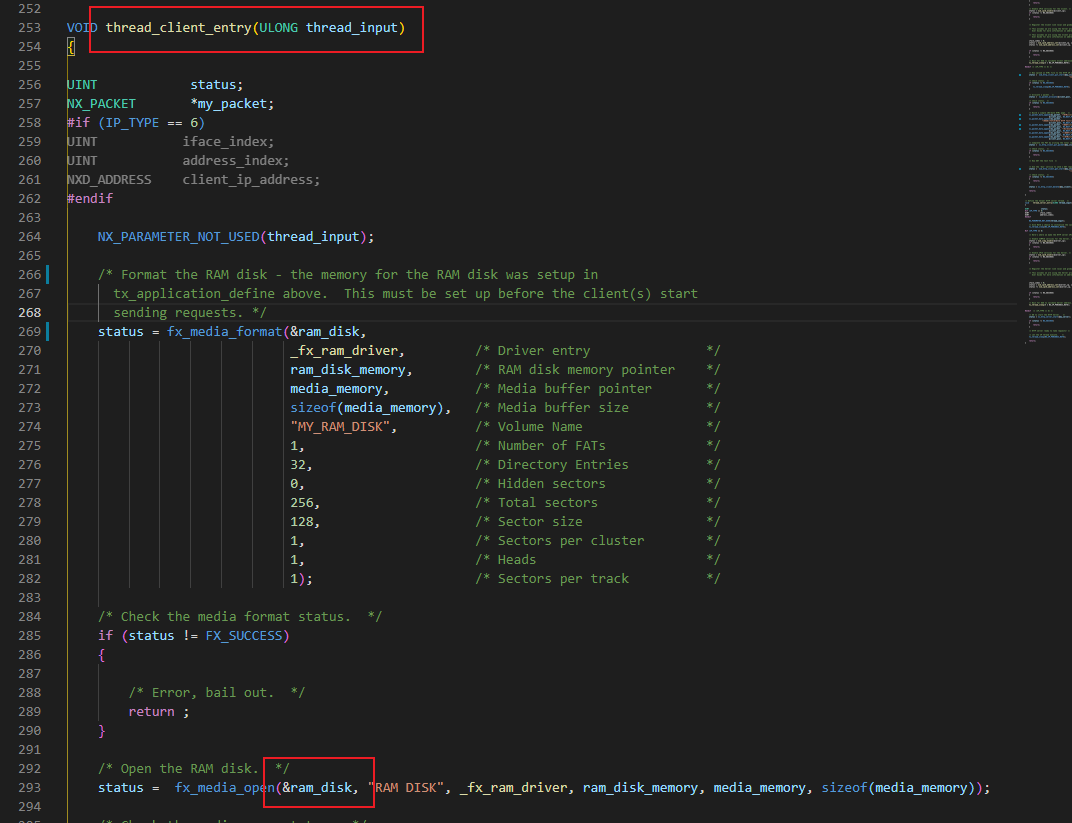This screenshot has height=823, width=1072.
Task: Click 'ram_disk_memory,' argument on line 271
Action: tap(351, 370)
